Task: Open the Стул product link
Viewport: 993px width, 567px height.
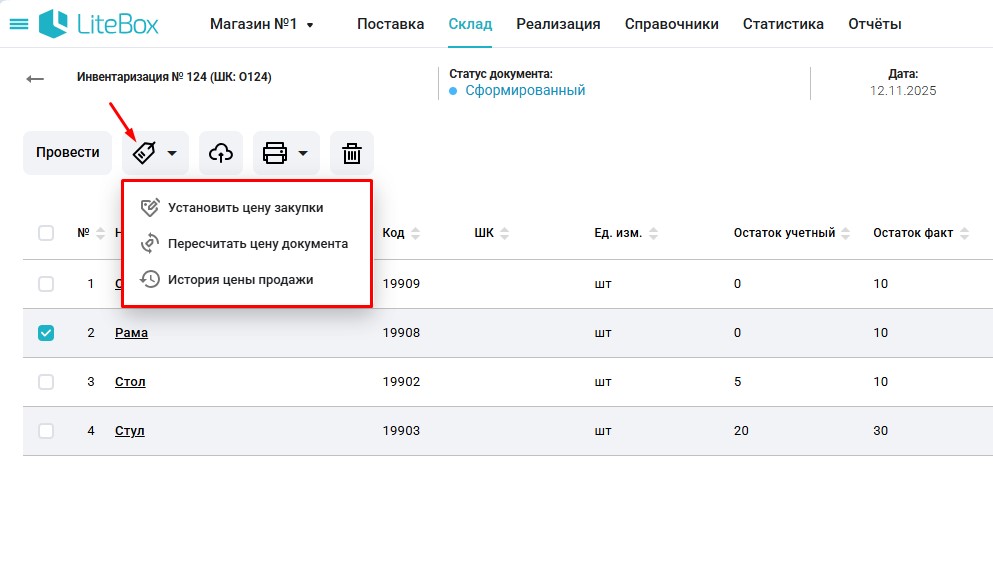Action: coord(129,431)
